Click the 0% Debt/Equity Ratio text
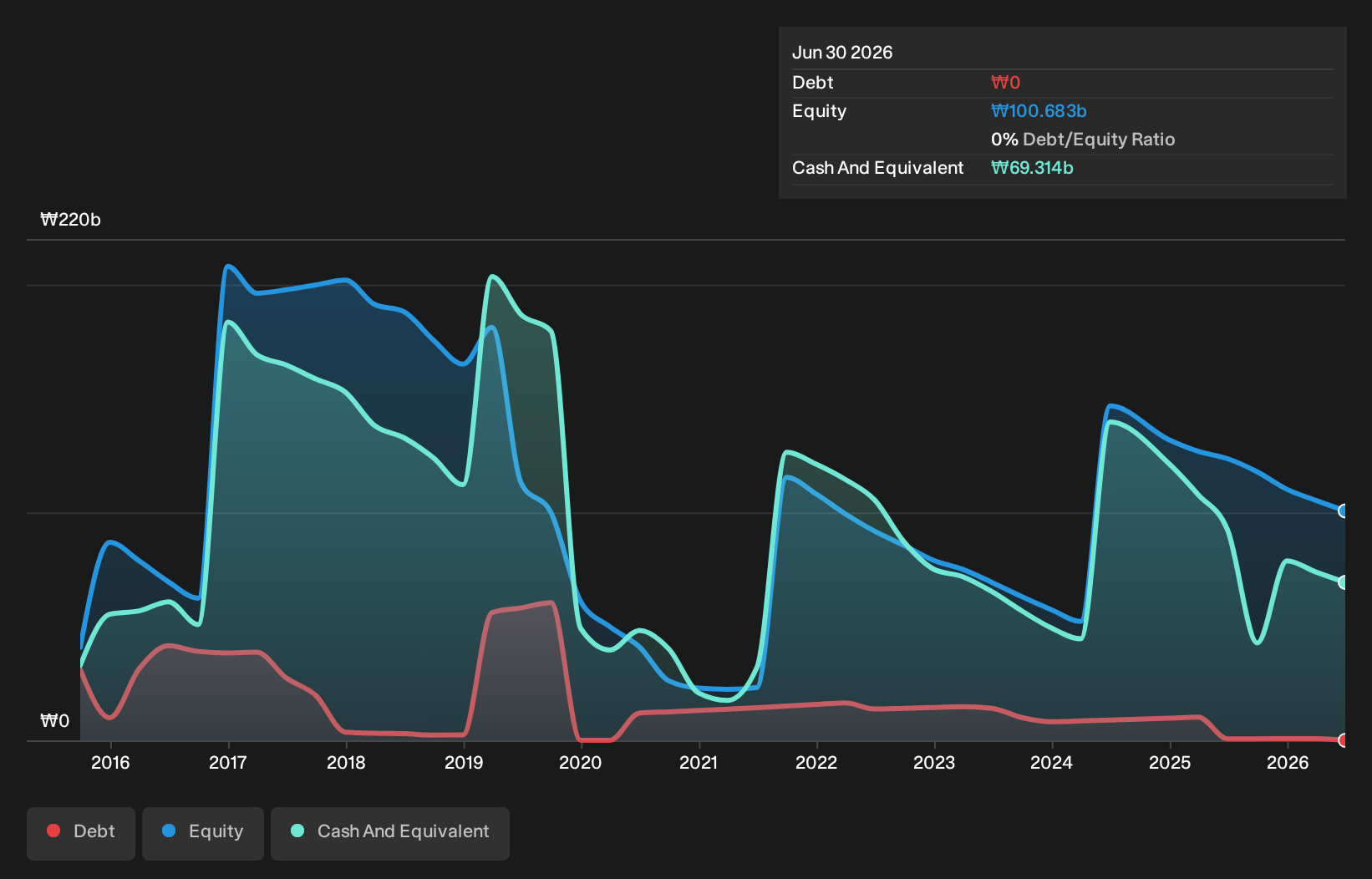The image size is (1372, 879). (x=1083, y=140)
